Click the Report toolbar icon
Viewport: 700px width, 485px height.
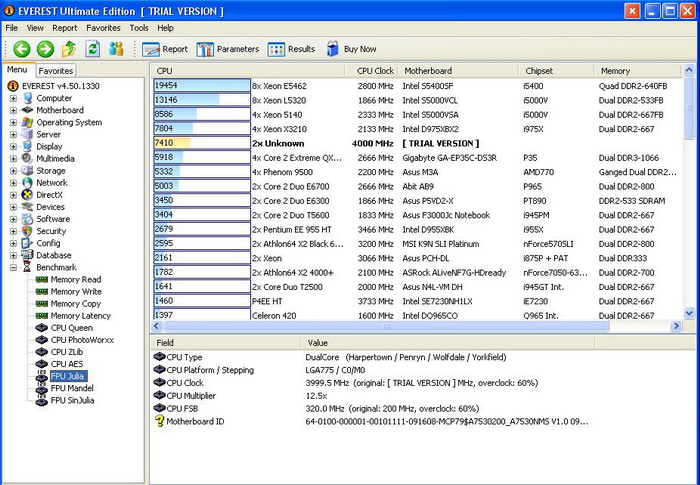(151, 49)
